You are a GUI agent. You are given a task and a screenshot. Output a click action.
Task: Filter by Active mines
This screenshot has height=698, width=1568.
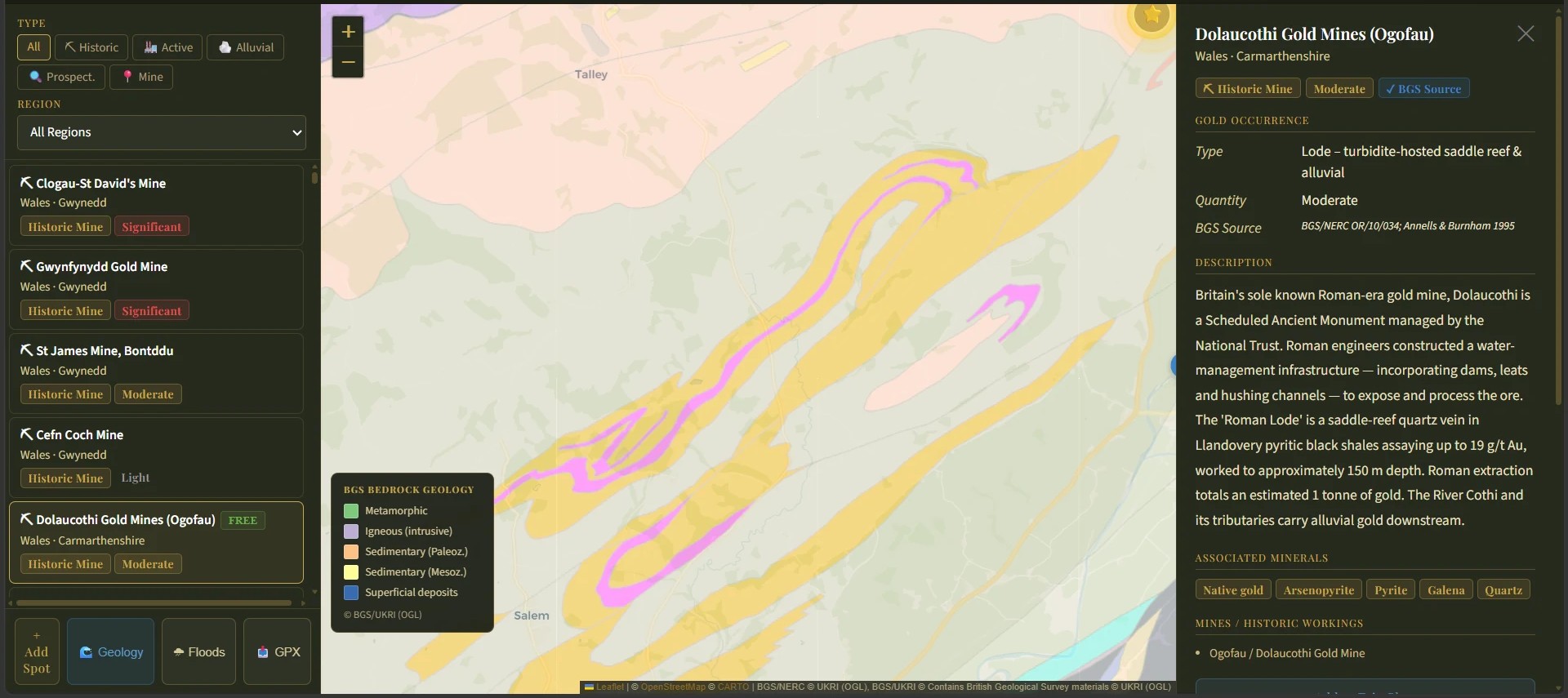pyautogui.click(x=168, y=47)
